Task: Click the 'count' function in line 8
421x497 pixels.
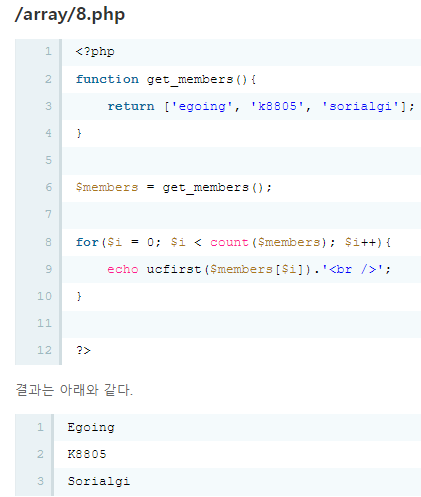Action: pos(229,242)
